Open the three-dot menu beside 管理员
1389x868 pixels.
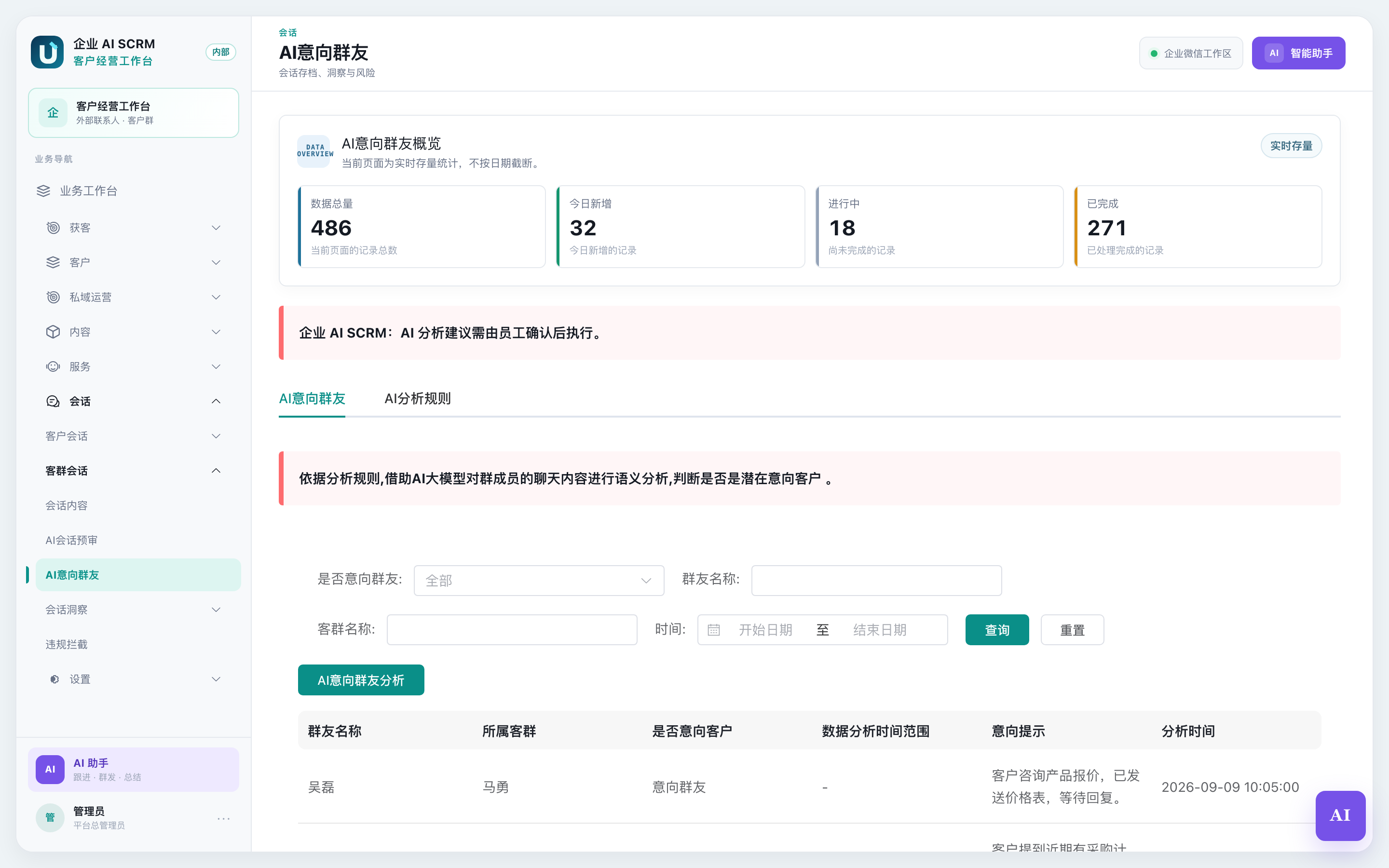click(x=224, y=818)
